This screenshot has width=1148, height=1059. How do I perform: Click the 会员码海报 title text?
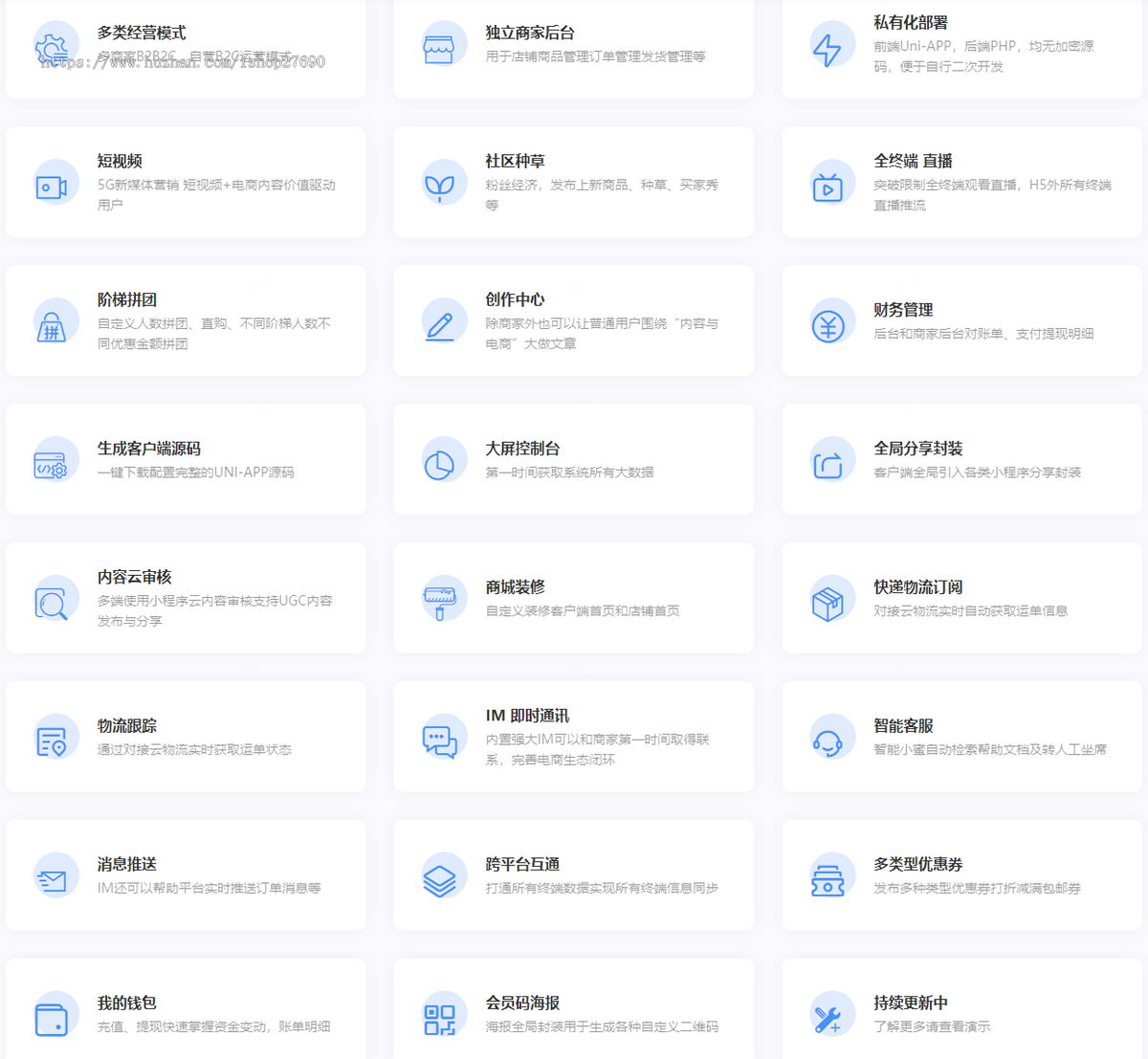522,1003
